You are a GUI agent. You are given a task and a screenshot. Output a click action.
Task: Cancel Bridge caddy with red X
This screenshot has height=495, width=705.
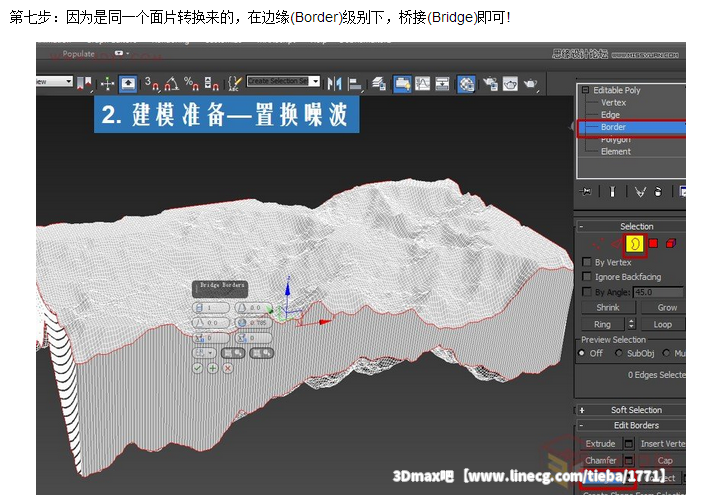coord(228,368)
